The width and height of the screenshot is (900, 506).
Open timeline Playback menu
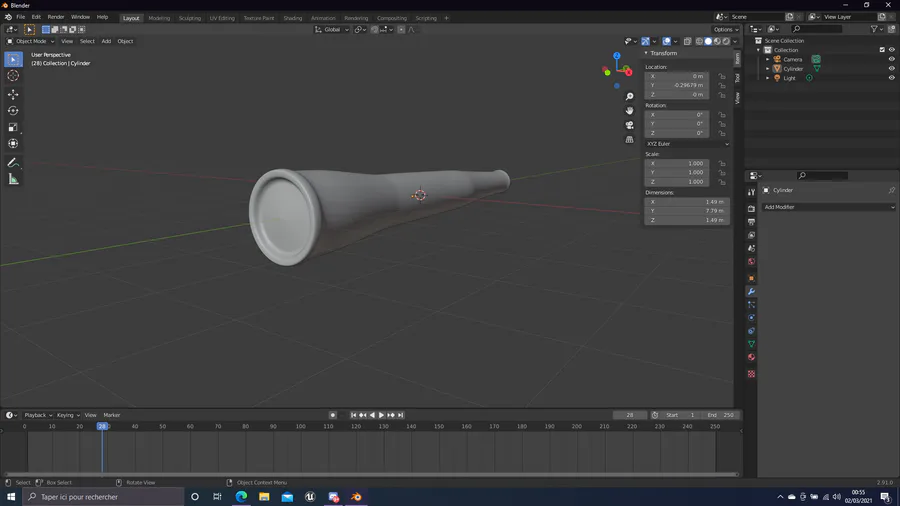38,415
